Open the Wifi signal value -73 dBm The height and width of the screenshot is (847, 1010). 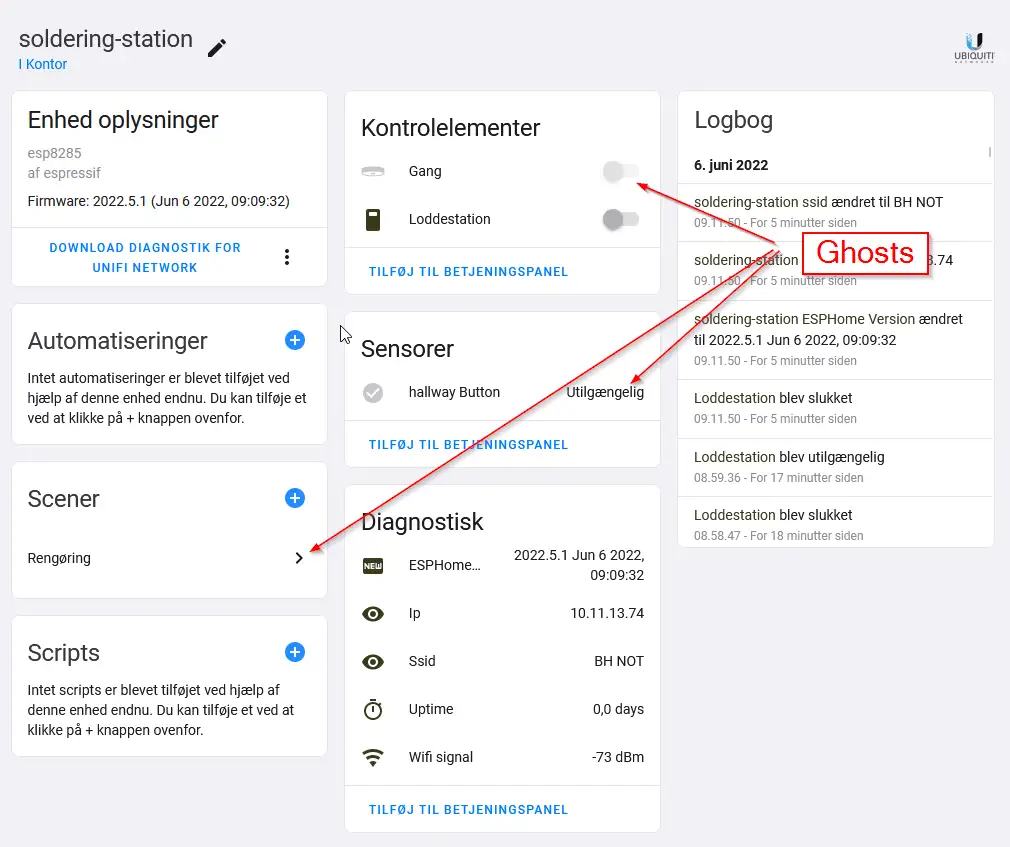point(618,757)
